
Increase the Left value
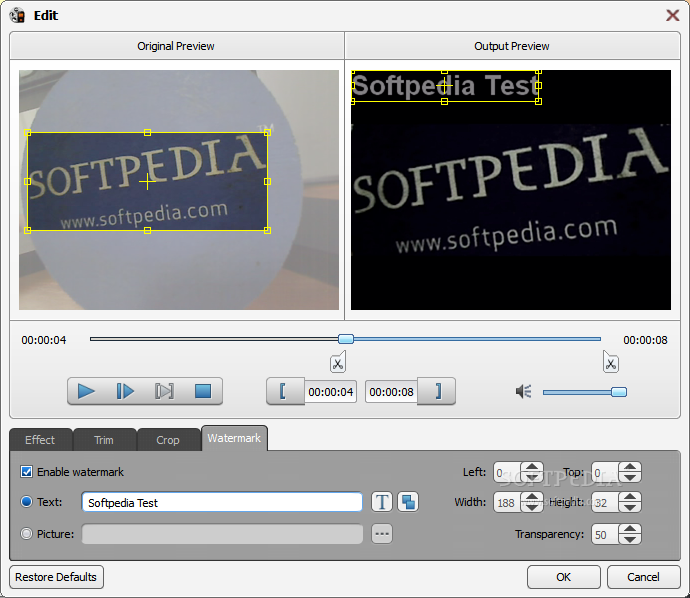click(532, 467)
